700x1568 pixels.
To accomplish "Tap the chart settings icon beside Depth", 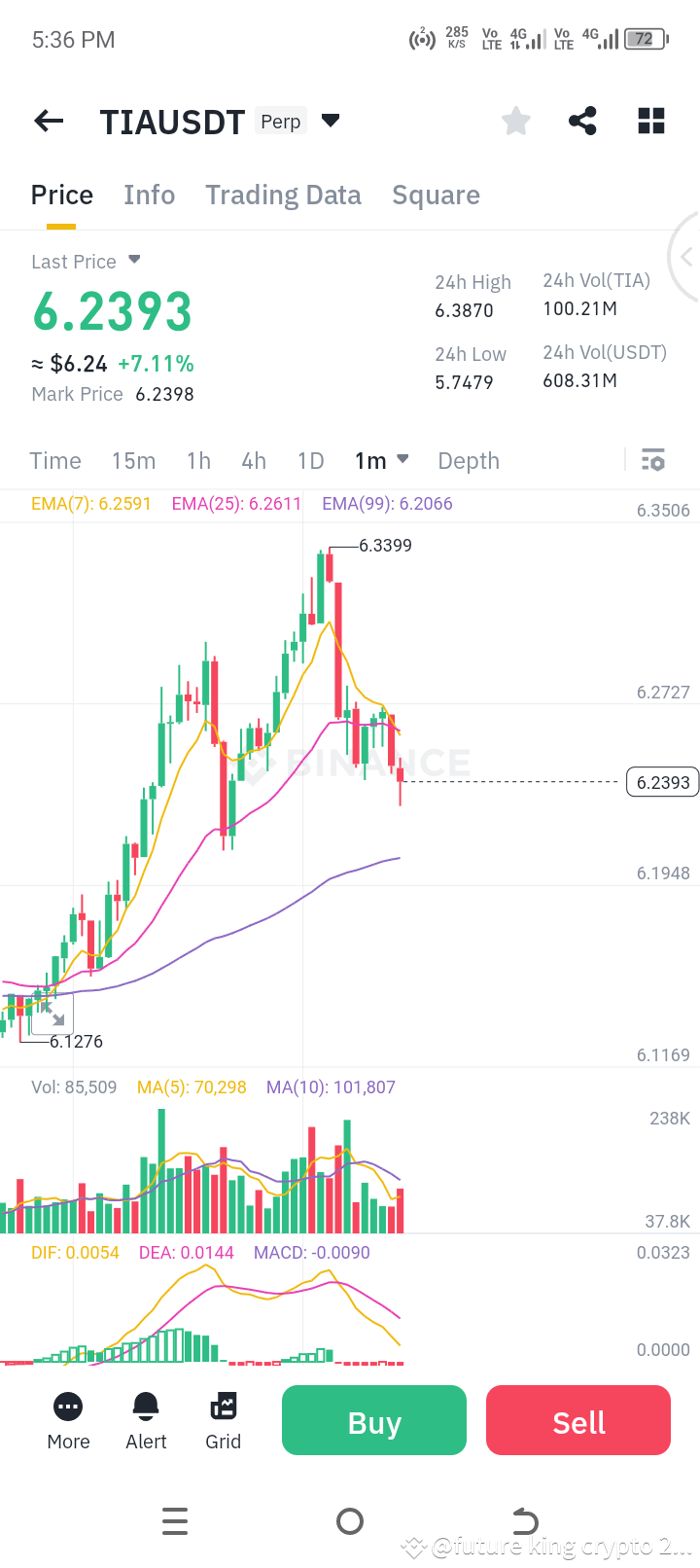I will pos(652,460).
